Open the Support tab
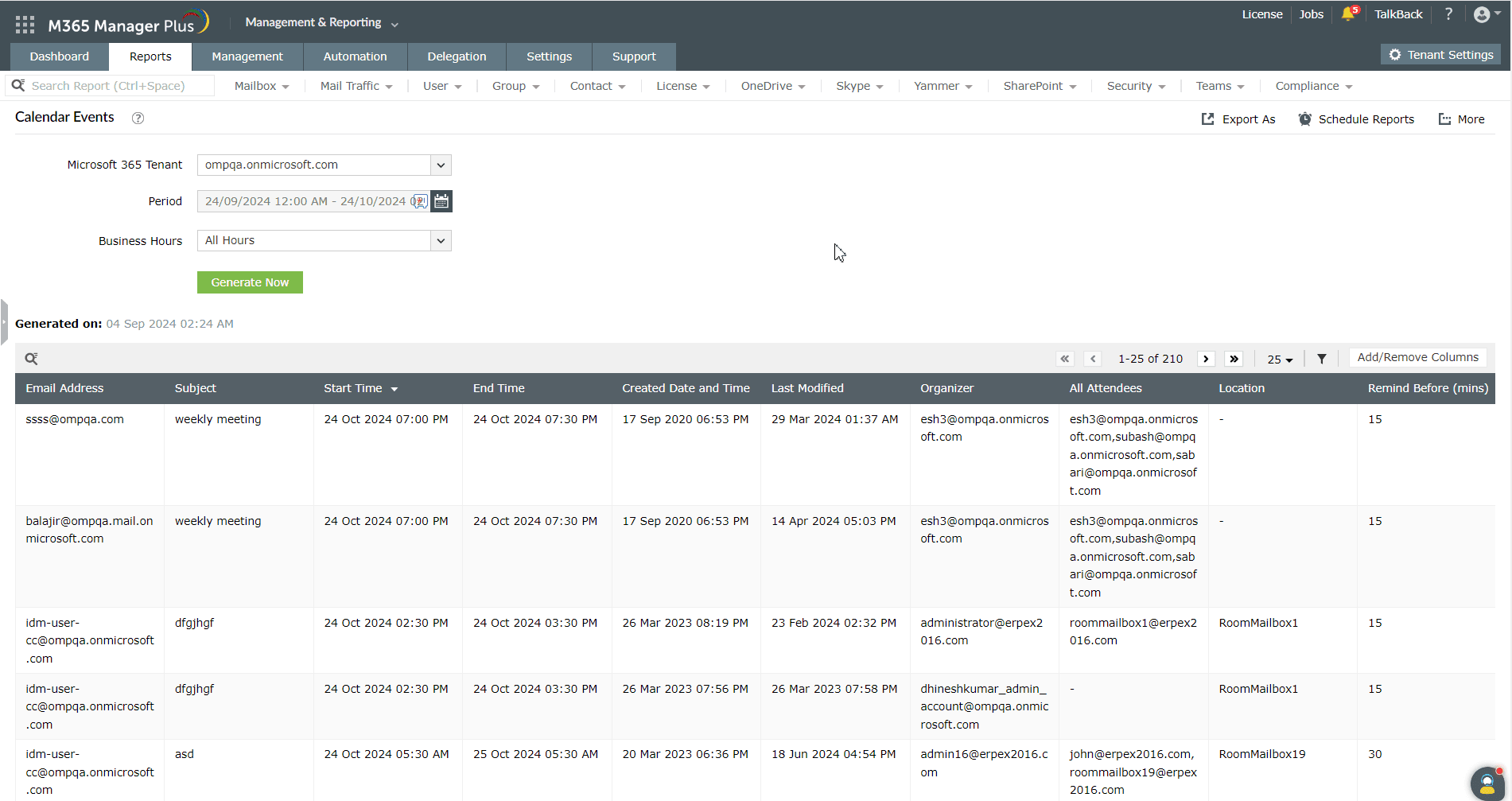The width and height of the screenshot is (1512, 801). [x=634, y=56]
